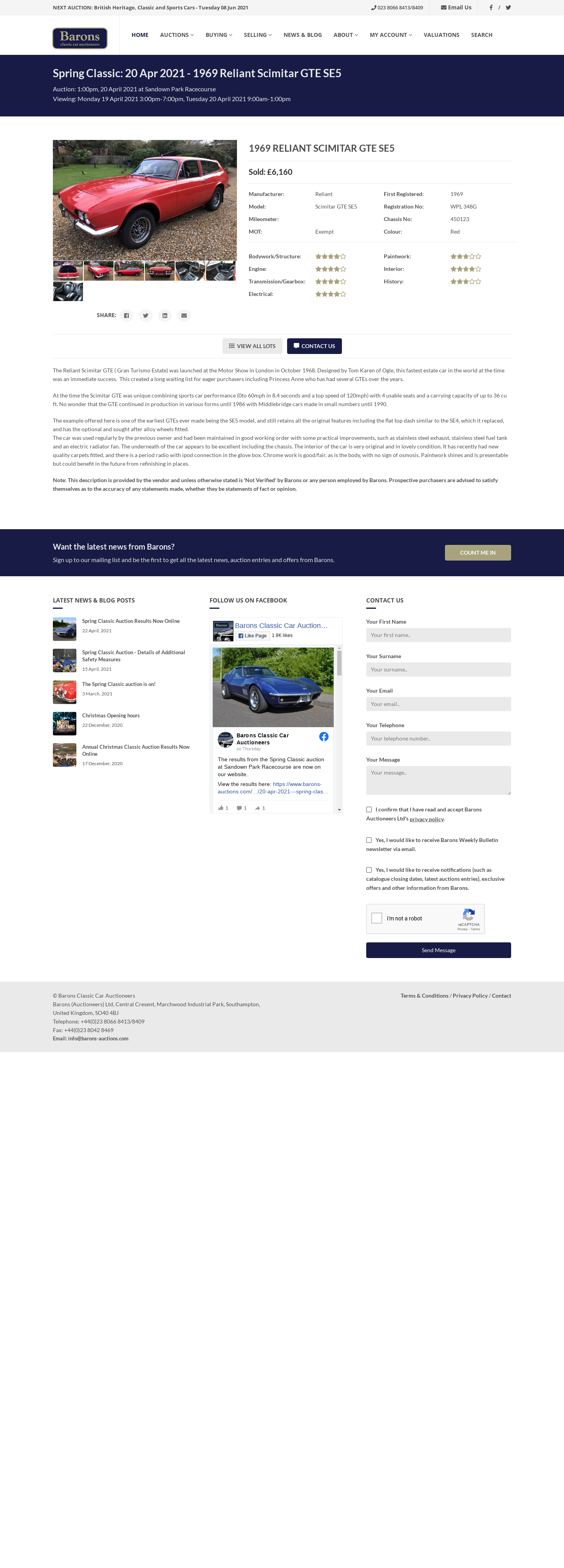Click the Send Message button
The height and width of the screenshot is (1568, 564).
(438, 950)
